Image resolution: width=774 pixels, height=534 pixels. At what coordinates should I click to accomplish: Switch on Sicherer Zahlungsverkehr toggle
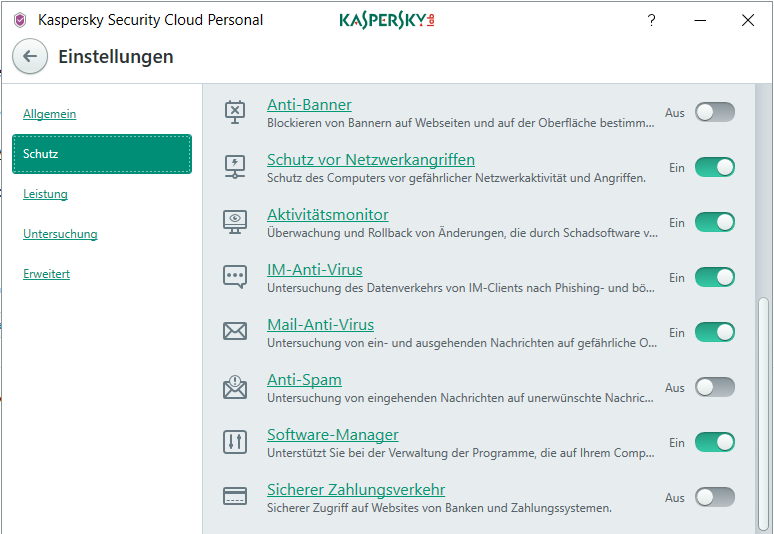pos(715,497)
